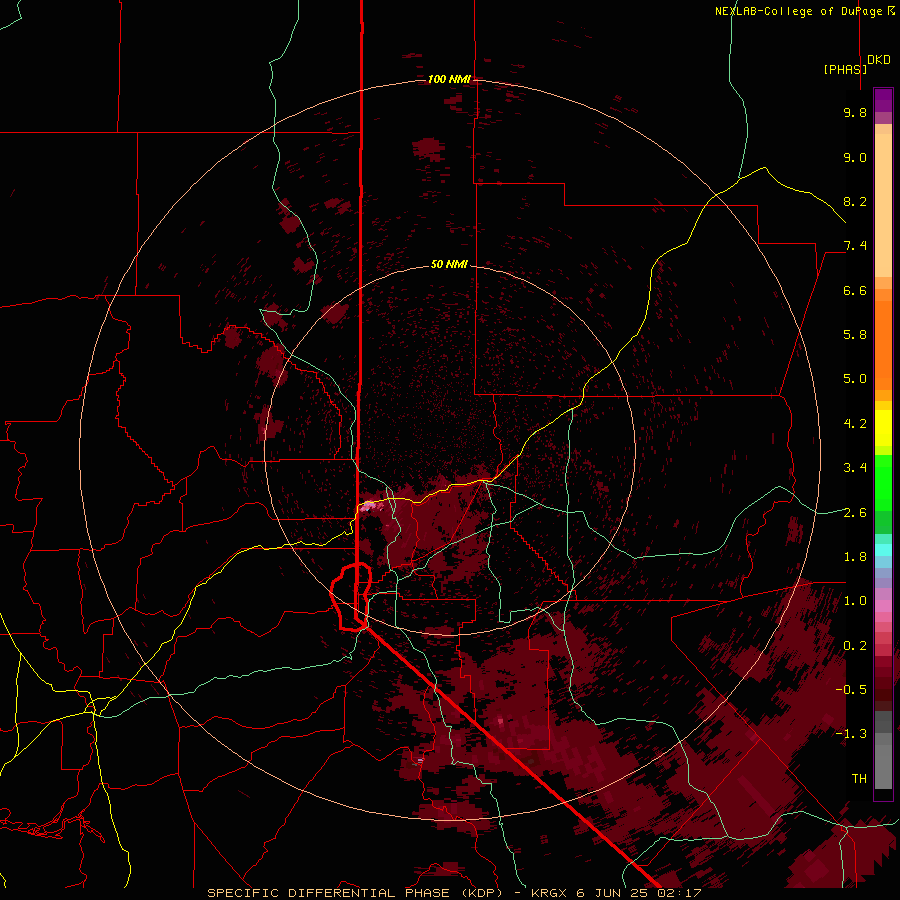Pick the cyan segment of the color bar

883,549
